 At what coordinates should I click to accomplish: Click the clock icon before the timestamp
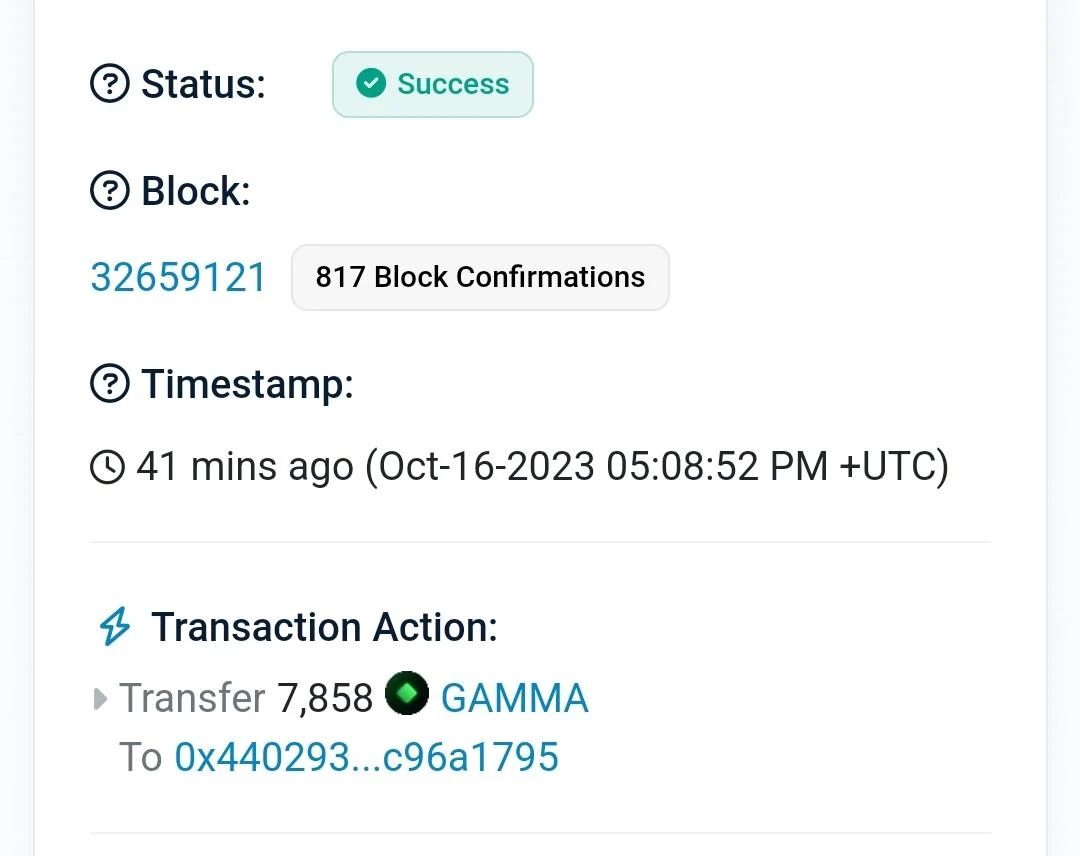(x=107, y=466)
